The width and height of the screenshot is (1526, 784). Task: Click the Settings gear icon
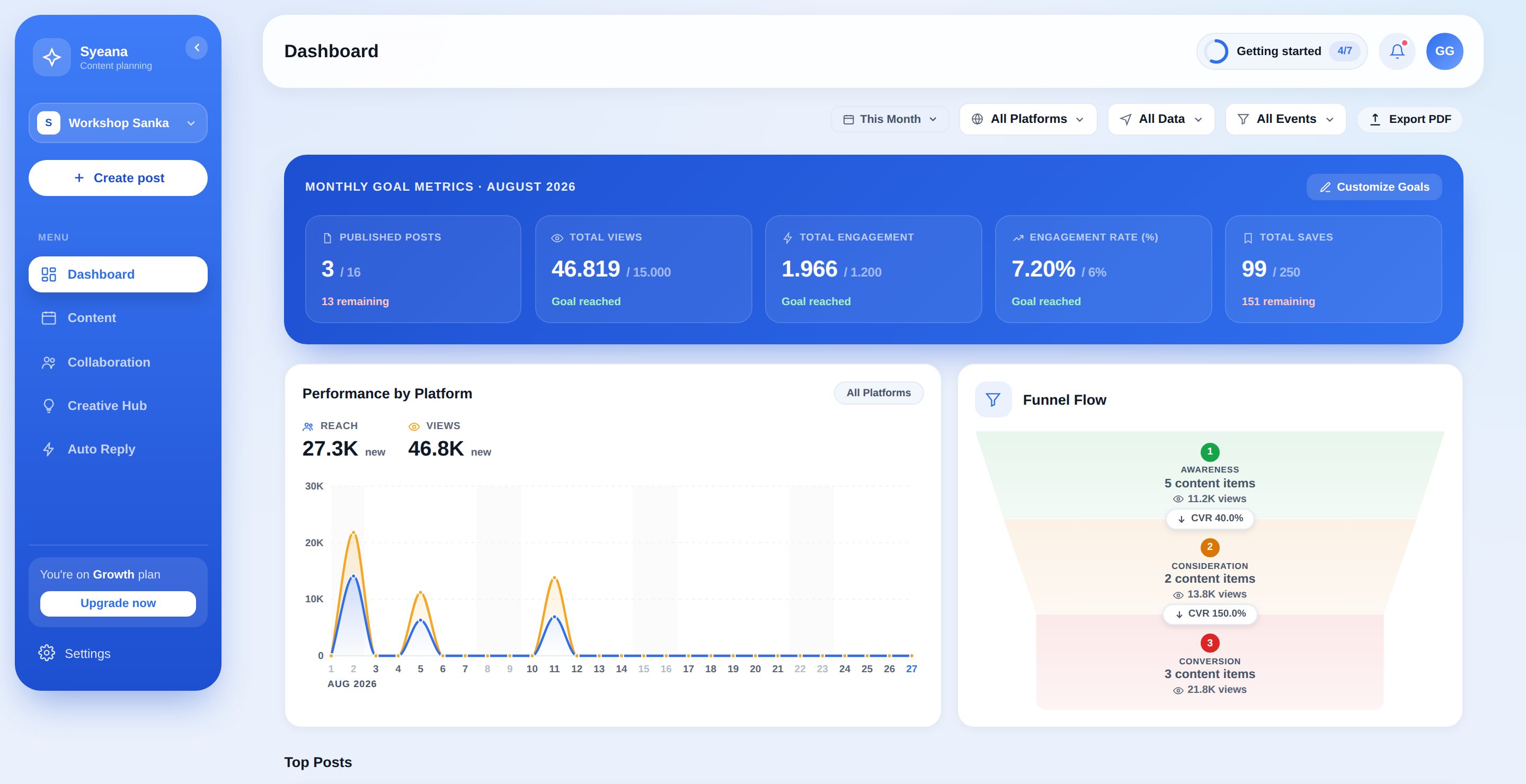[47, 653]
